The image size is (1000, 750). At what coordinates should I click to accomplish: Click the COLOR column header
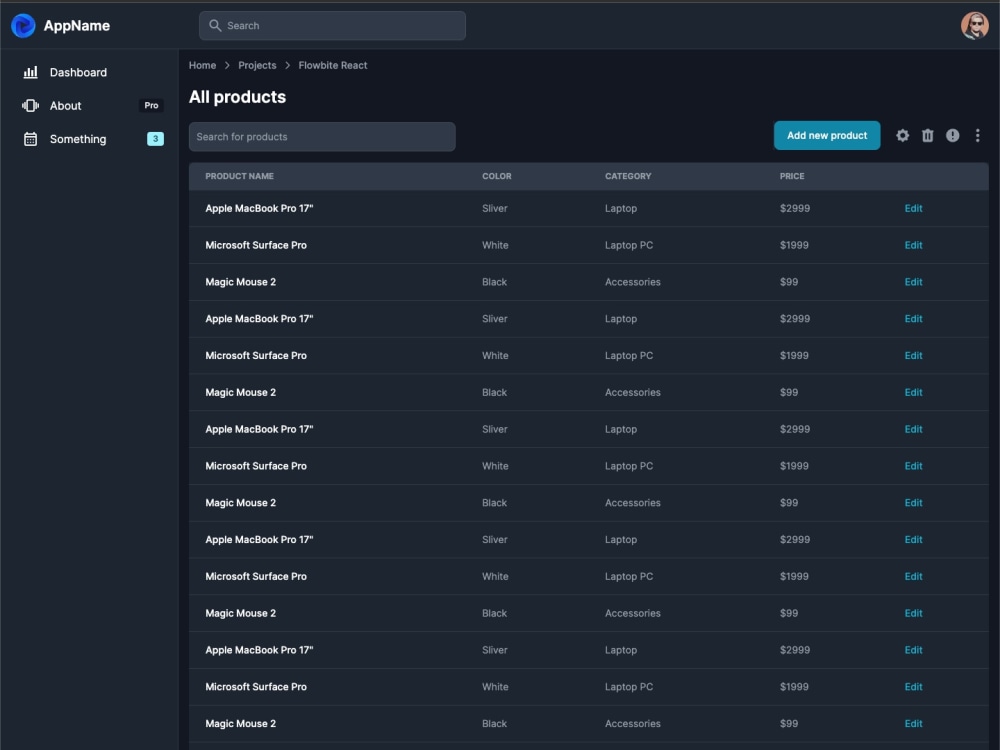coord(497,176)
